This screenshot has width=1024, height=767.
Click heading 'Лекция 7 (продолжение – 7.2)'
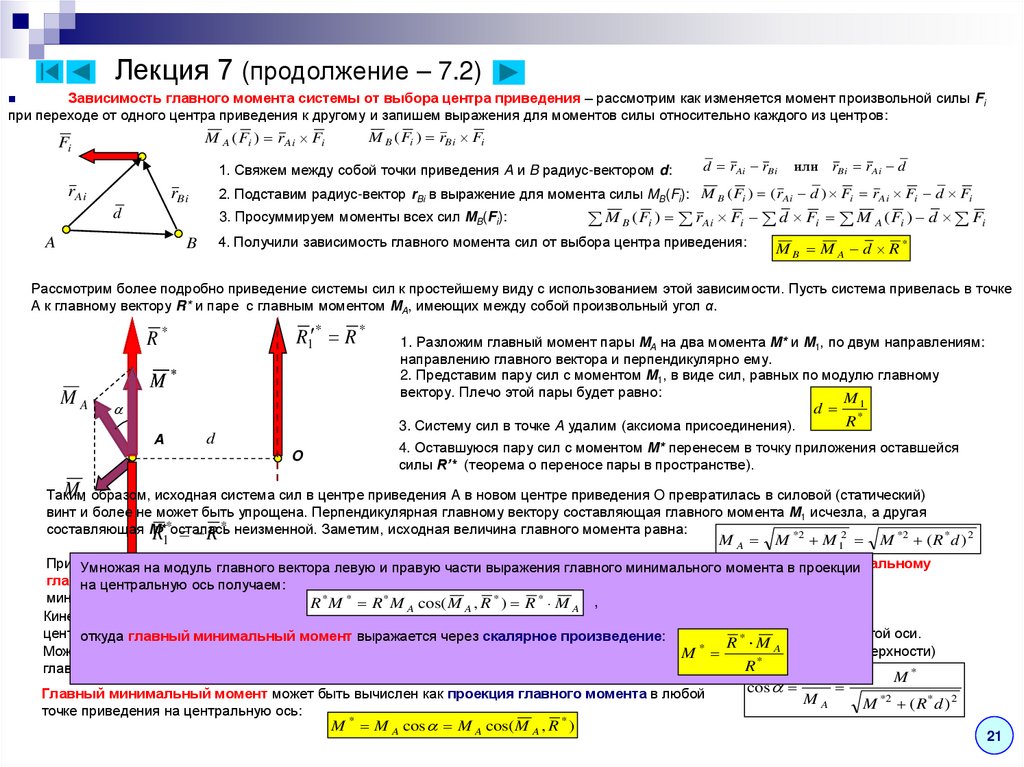pyautogui.click(x=298, y=70)
